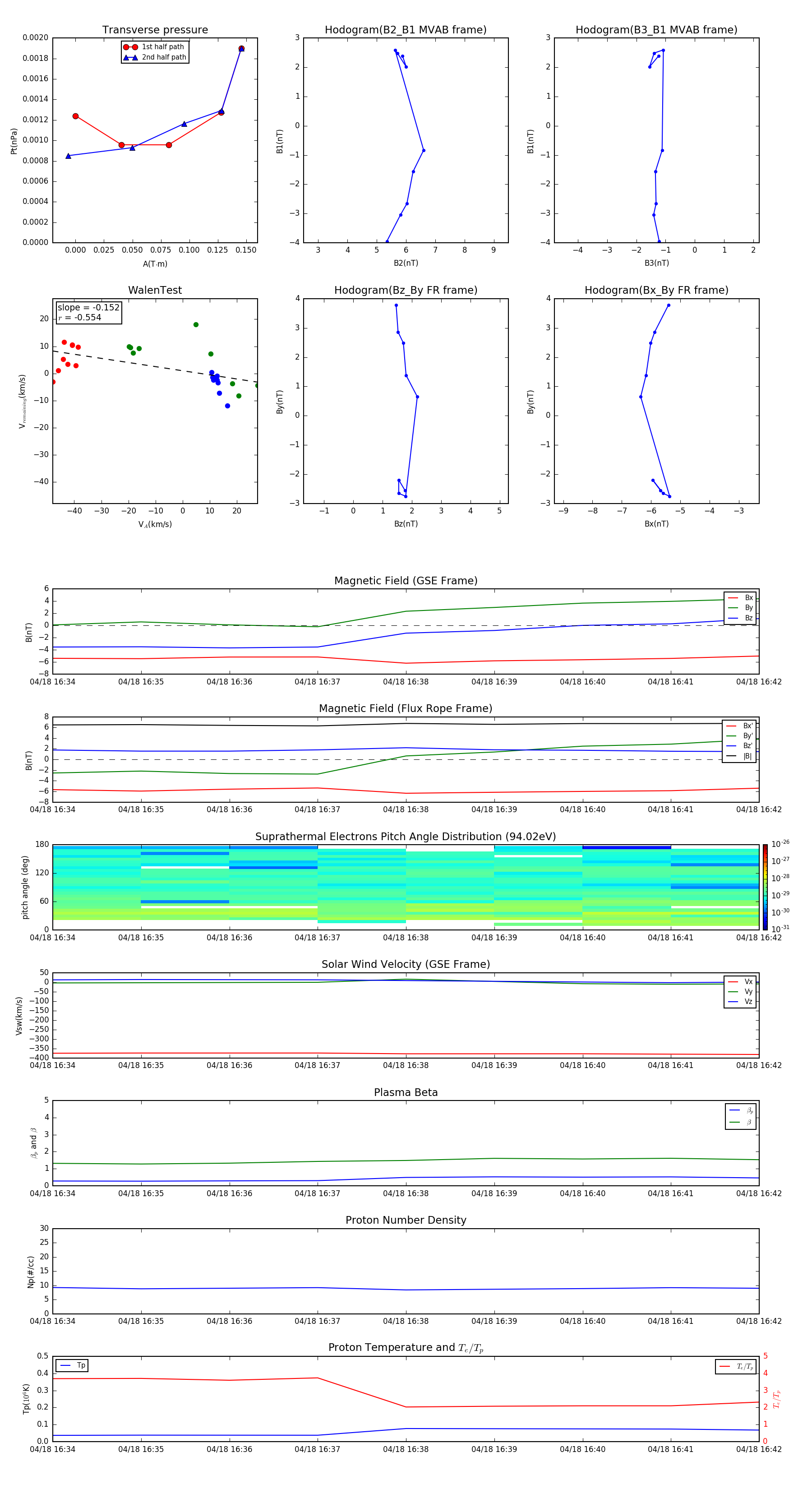
Task: Click the 'B3(nT)' x-axis label
Action: click(656, 263)
